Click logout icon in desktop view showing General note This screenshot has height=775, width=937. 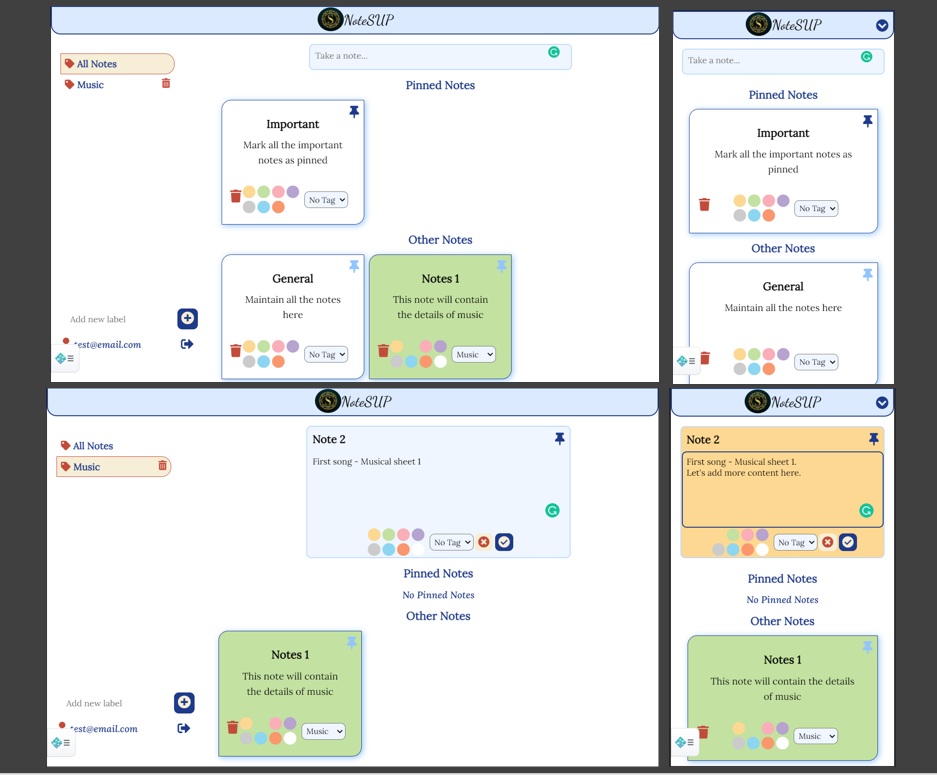(187, 344)
